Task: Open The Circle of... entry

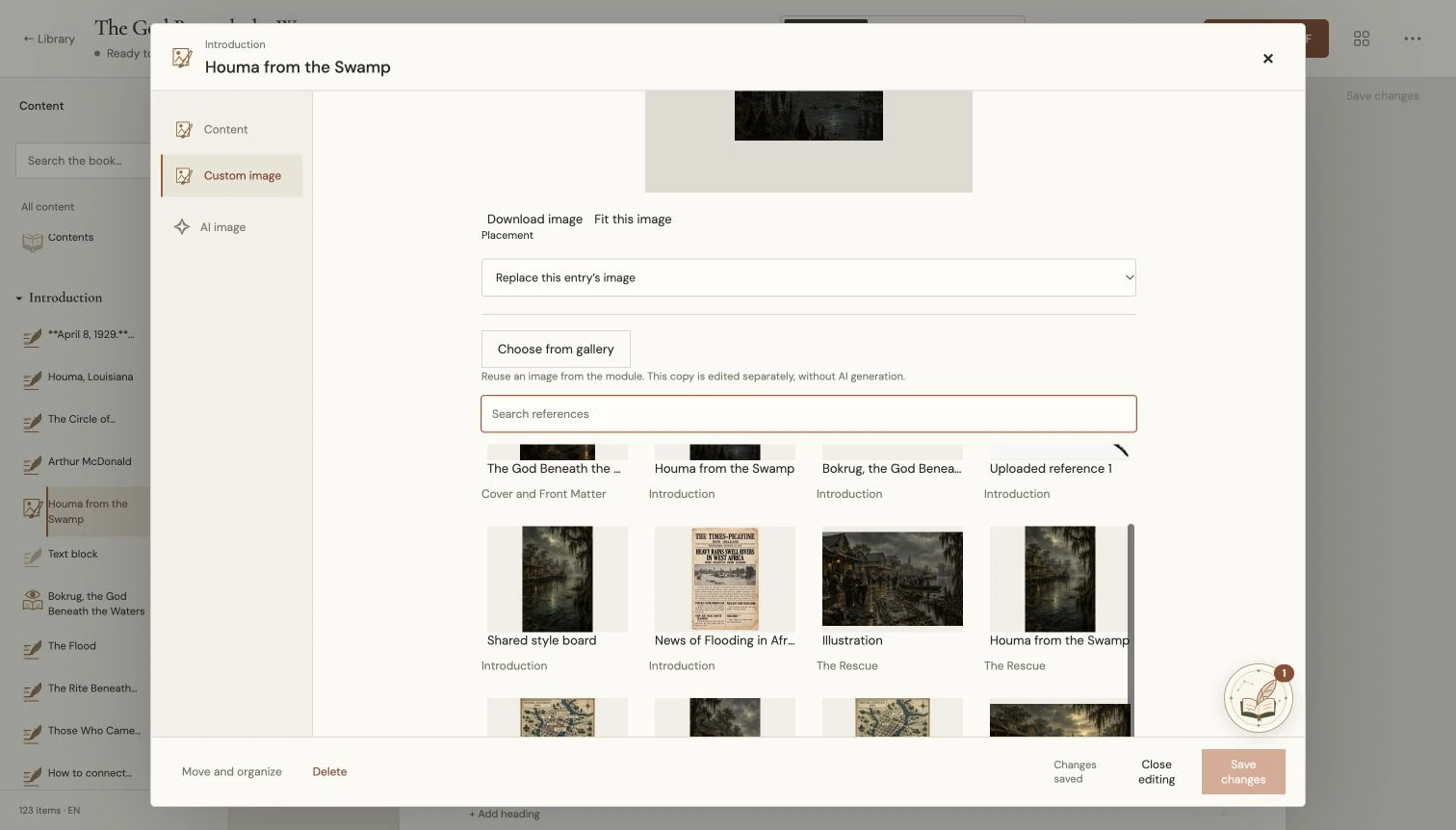Action: (x=82, y=420)
